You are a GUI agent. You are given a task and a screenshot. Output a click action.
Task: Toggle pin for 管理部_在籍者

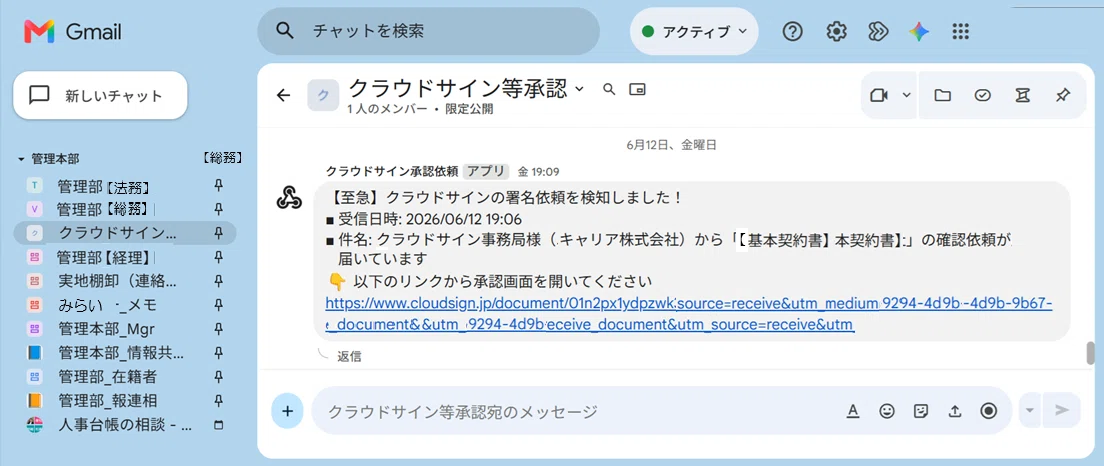tap(218, 377)
